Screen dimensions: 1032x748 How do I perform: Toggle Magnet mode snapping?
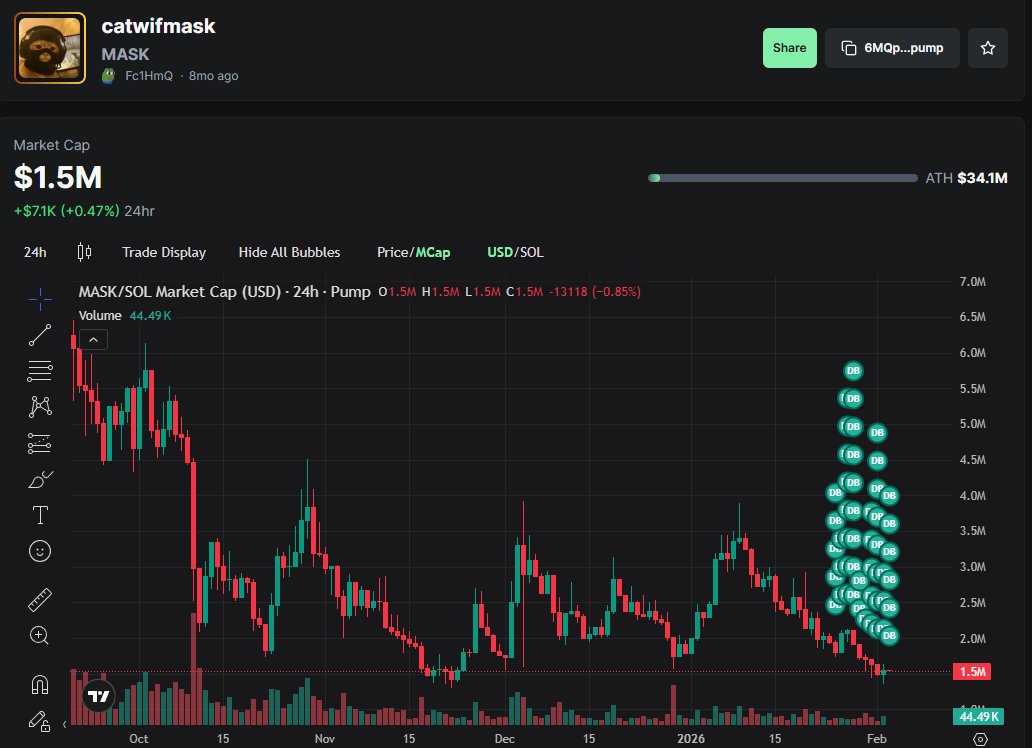pos(40,683)
